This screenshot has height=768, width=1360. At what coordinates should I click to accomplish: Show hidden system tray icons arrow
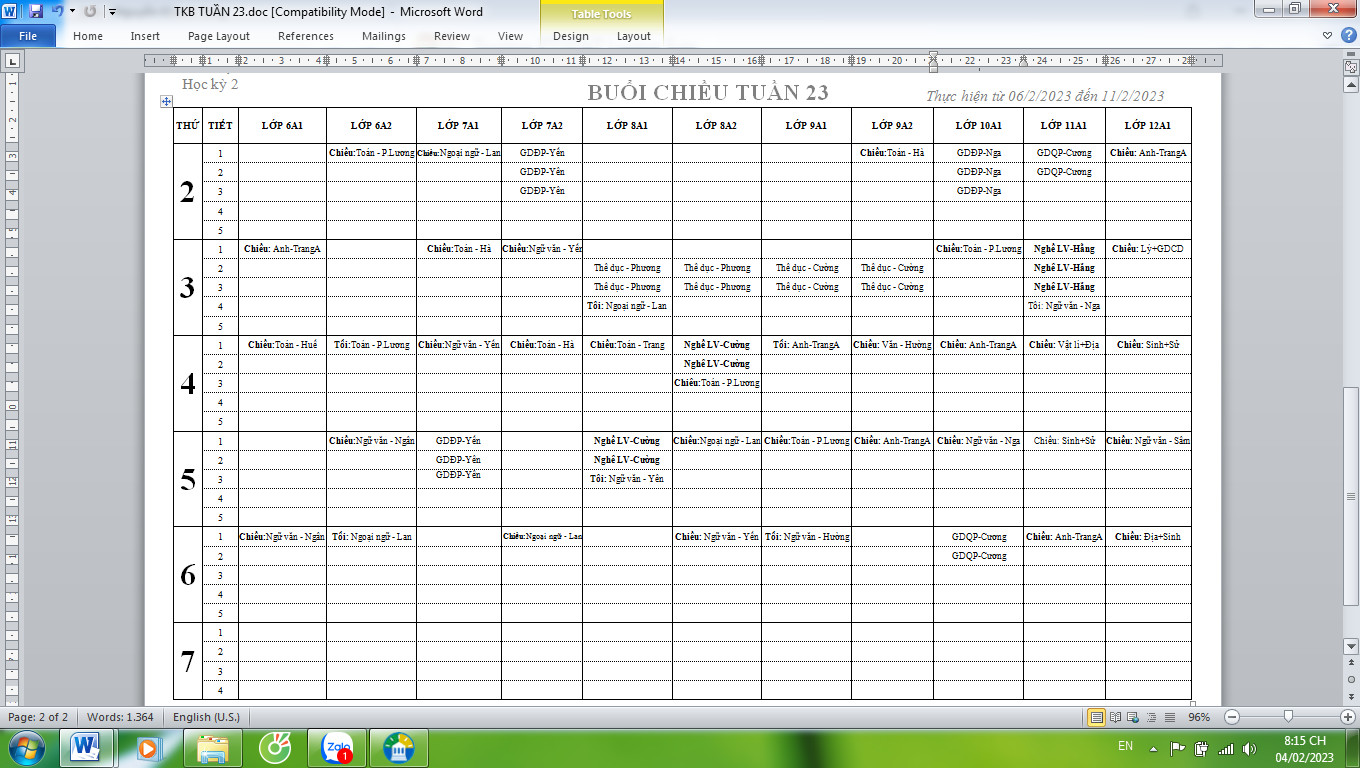pos(1153,747)
